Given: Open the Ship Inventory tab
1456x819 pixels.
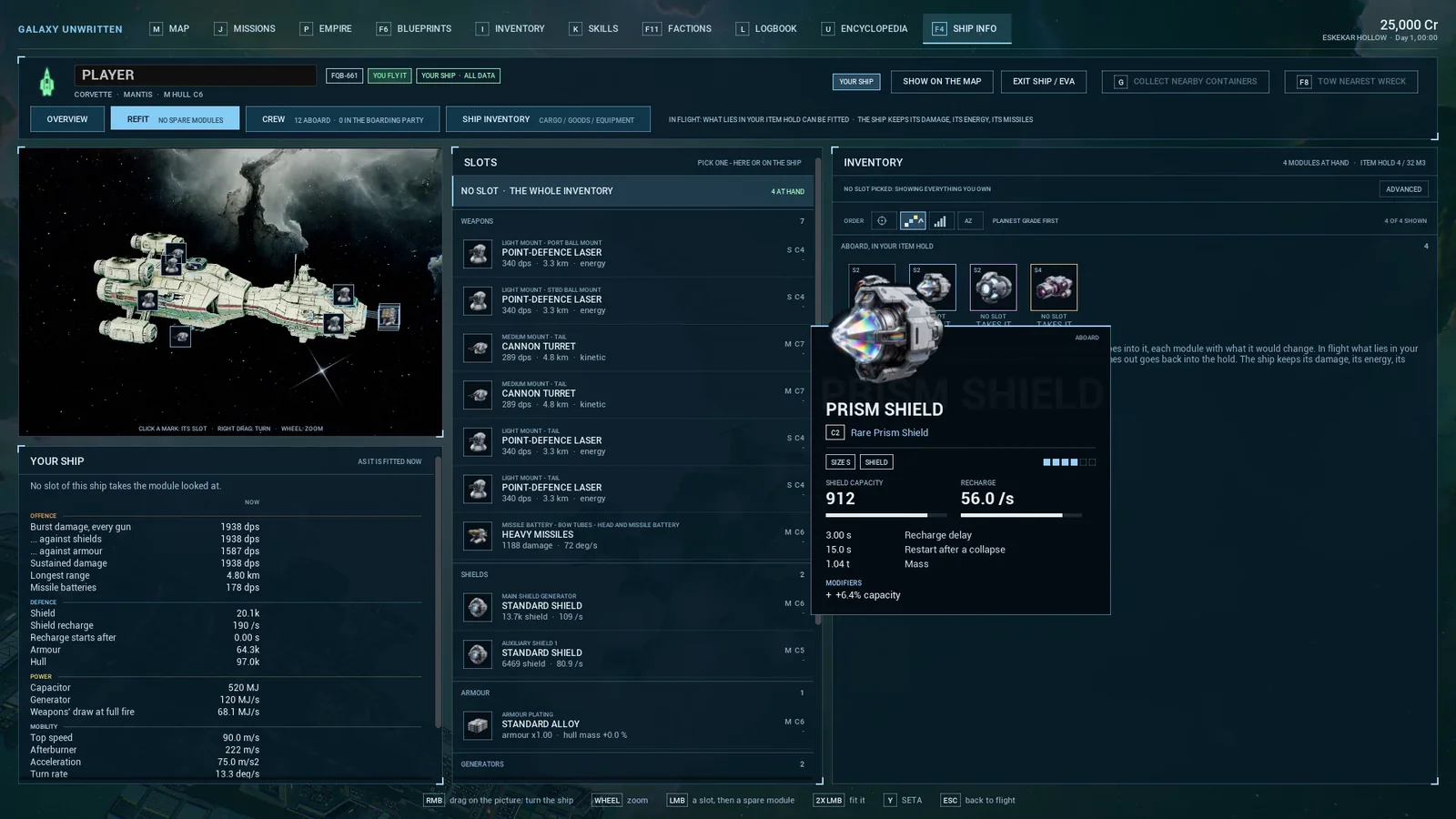Looking at the screenshot, I should (548, 119).
